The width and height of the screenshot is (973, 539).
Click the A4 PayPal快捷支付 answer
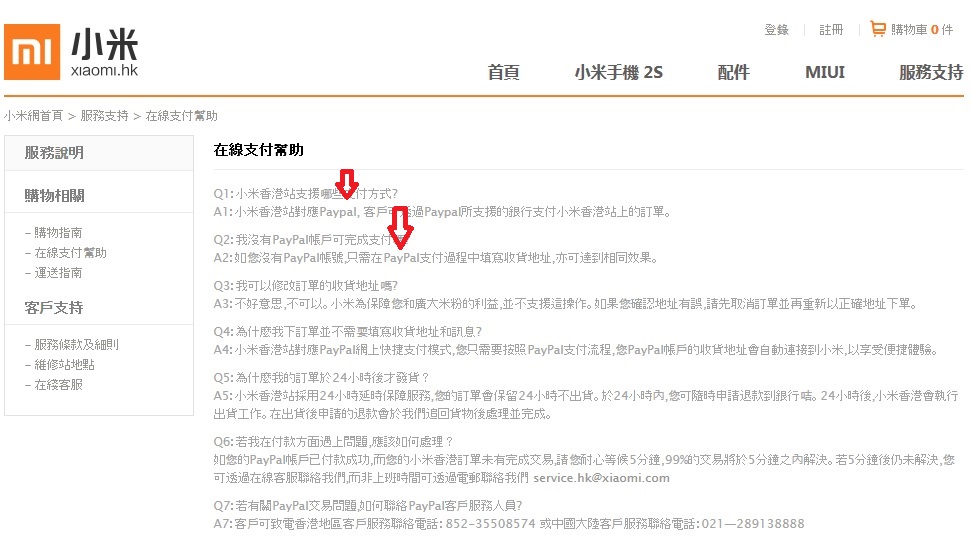pos(575,350)
